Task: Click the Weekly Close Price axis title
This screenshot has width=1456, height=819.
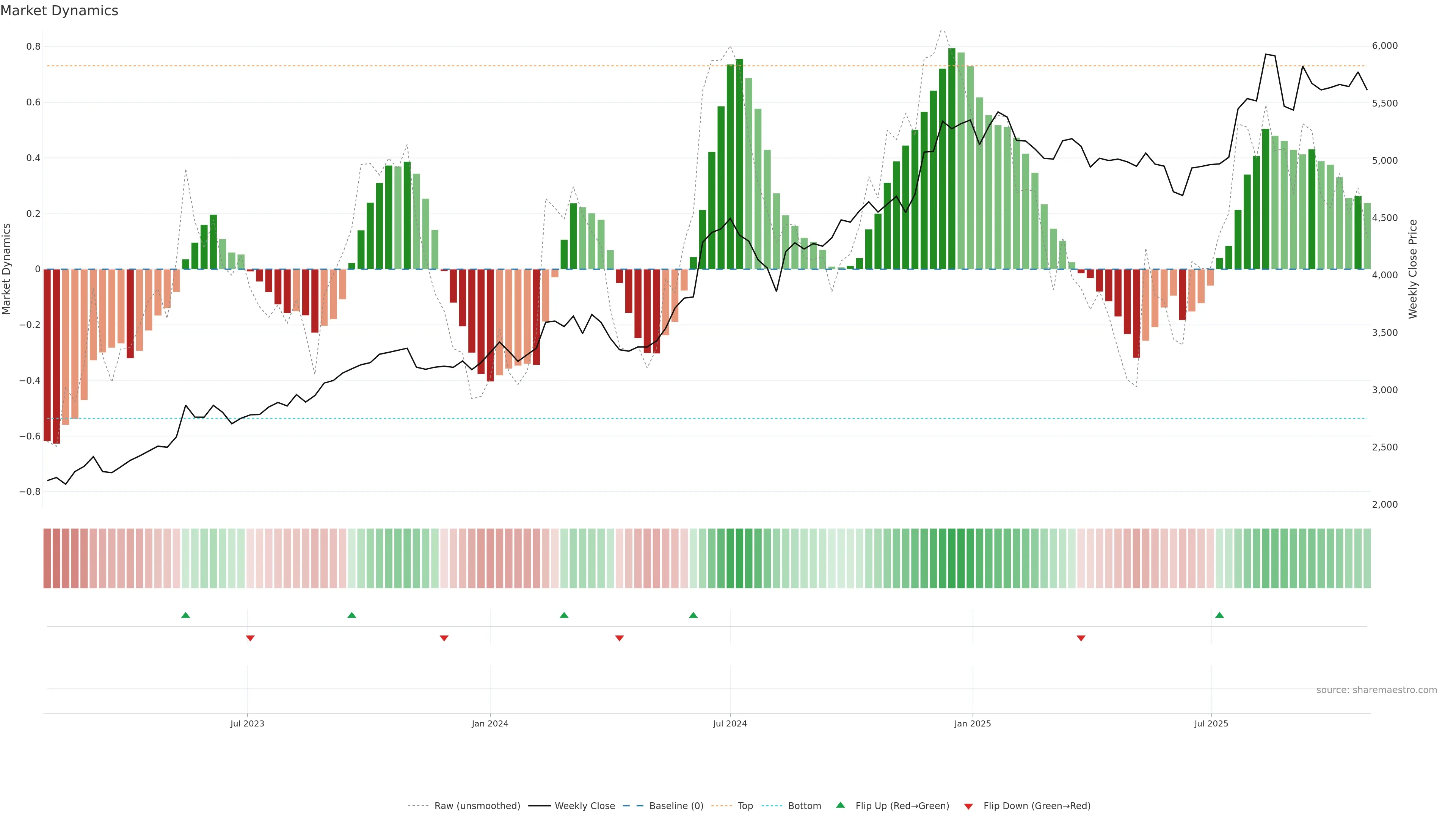Action: point(1412,269)
